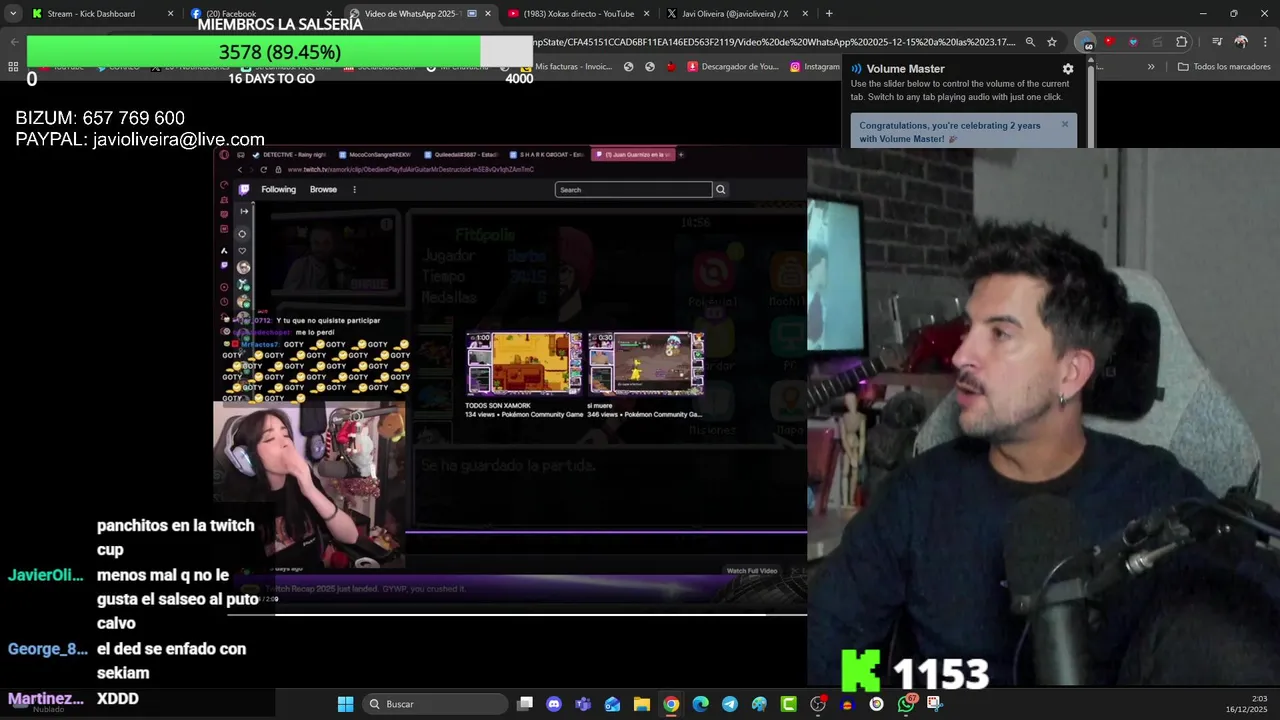This screenshot has height=720, width=1280.
Task: Click Watch Full Video link
Action: point(751,571)
